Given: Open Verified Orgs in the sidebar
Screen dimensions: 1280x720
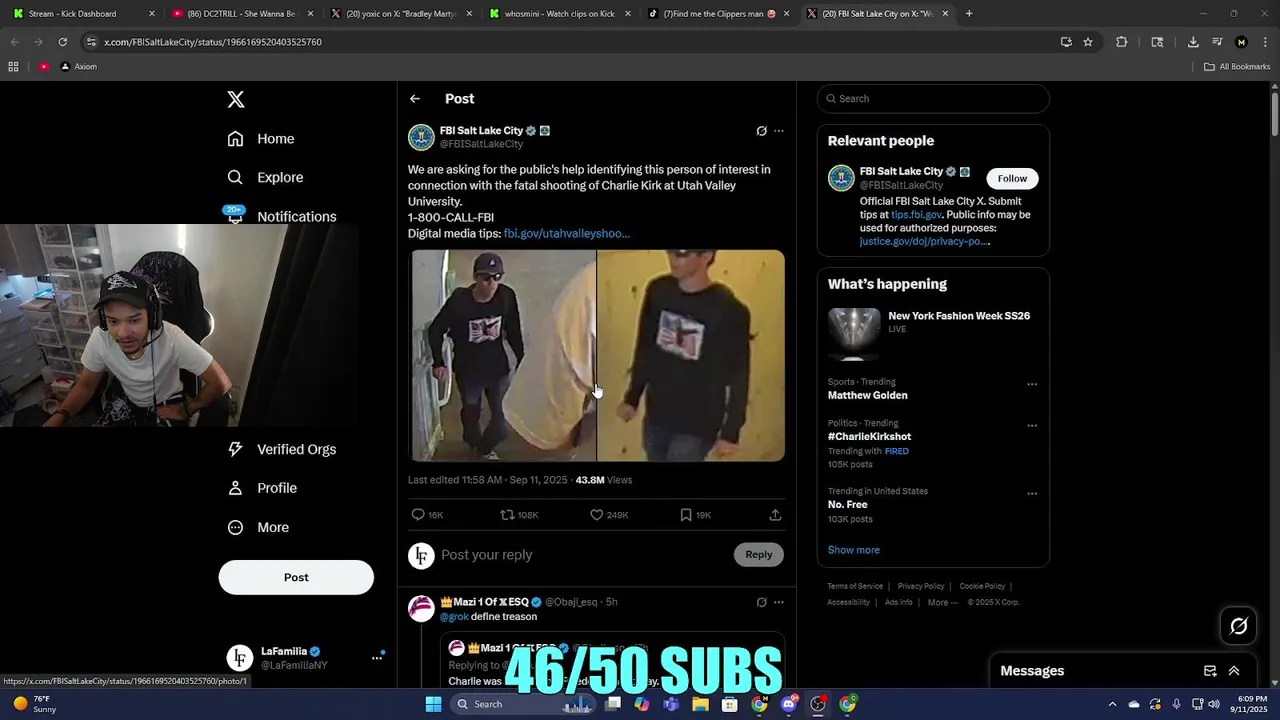Looking at the screenshot, I should point(281,449).
